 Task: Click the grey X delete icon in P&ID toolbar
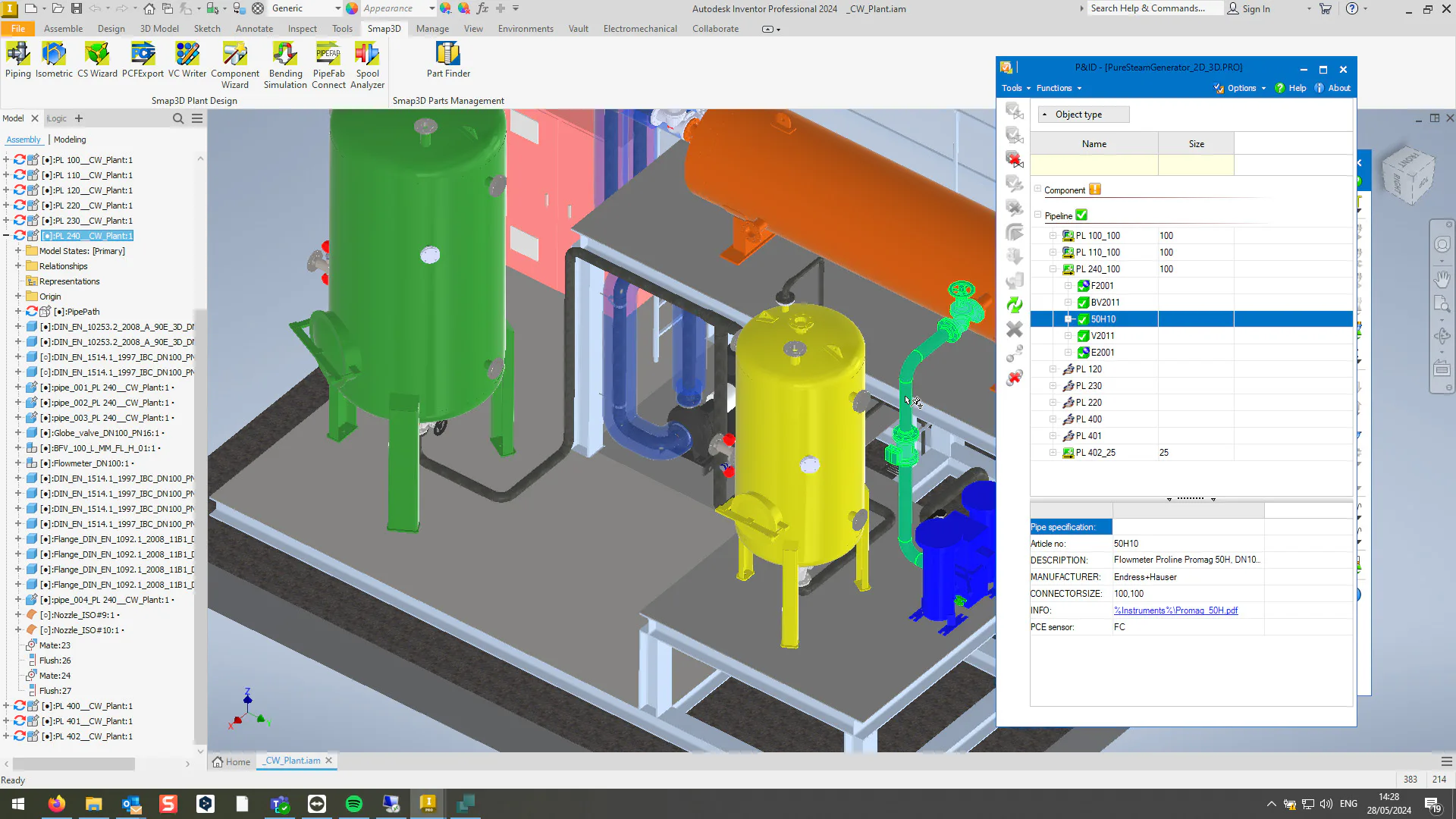[1014, 329]
